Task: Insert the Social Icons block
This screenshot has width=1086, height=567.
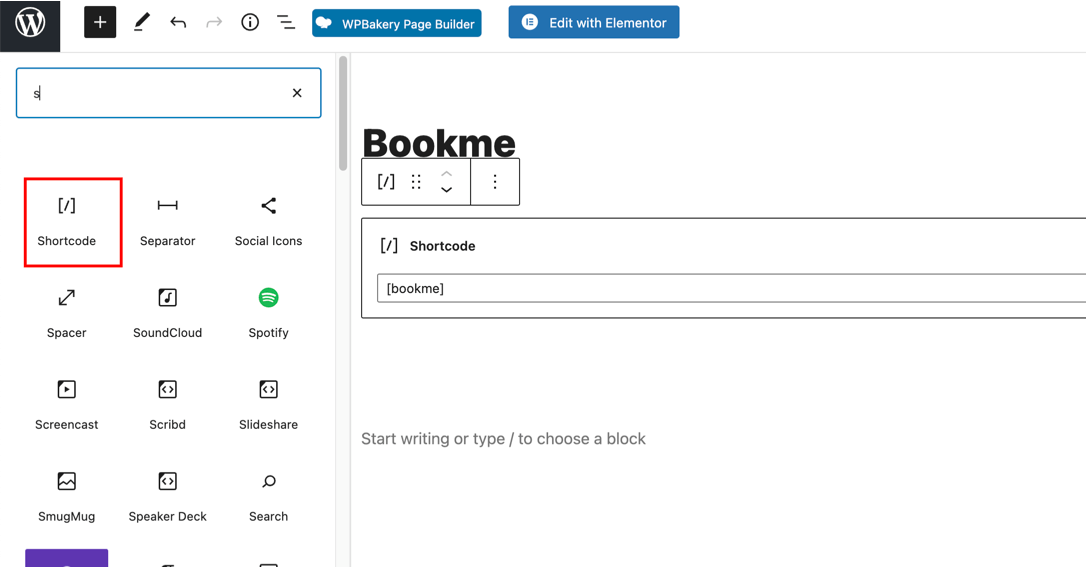Action: pos(268,221)
